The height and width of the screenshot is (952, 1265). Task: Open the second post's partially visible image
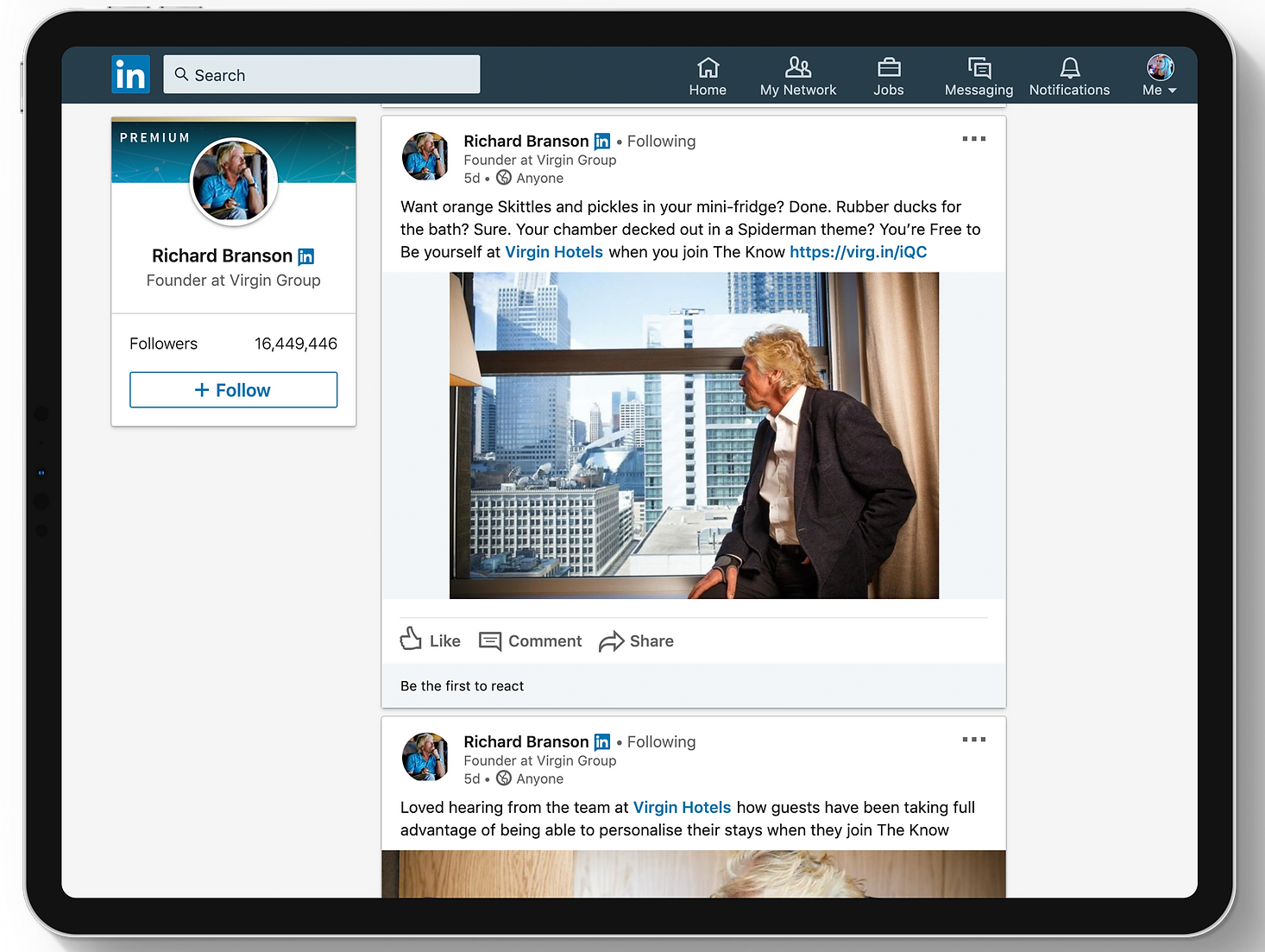(694, 873)
